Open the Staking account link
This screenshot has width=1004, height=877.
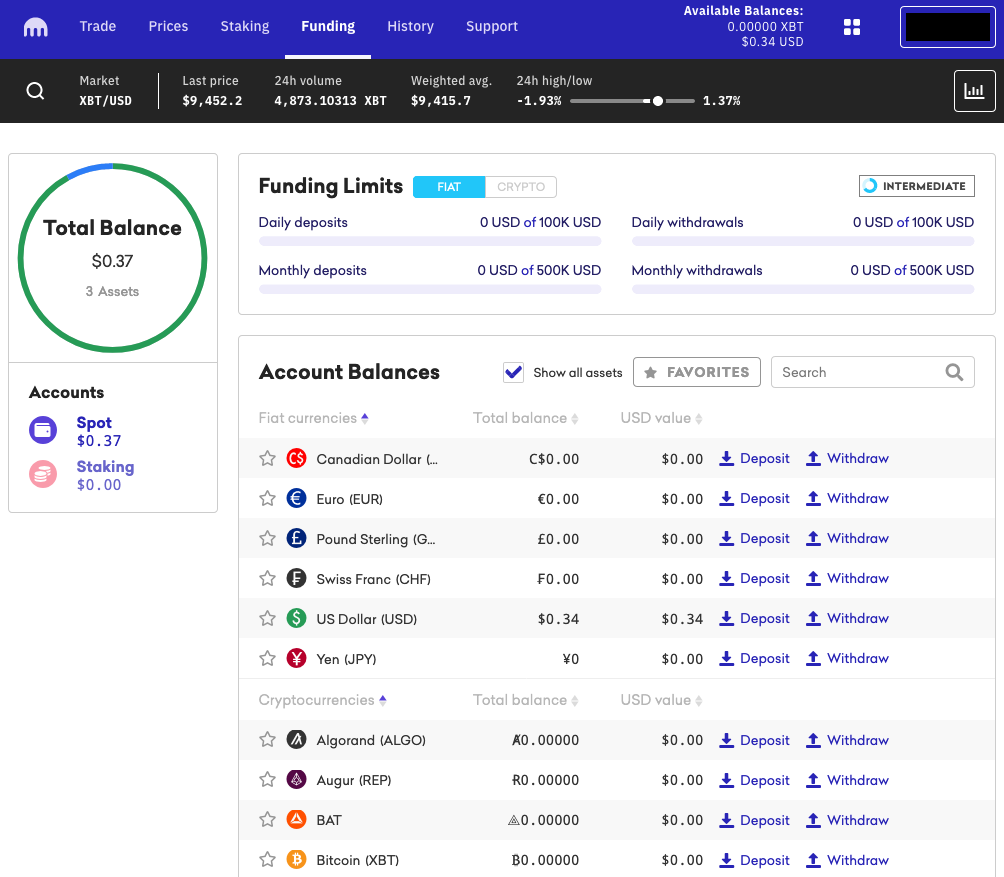(106, 467)
